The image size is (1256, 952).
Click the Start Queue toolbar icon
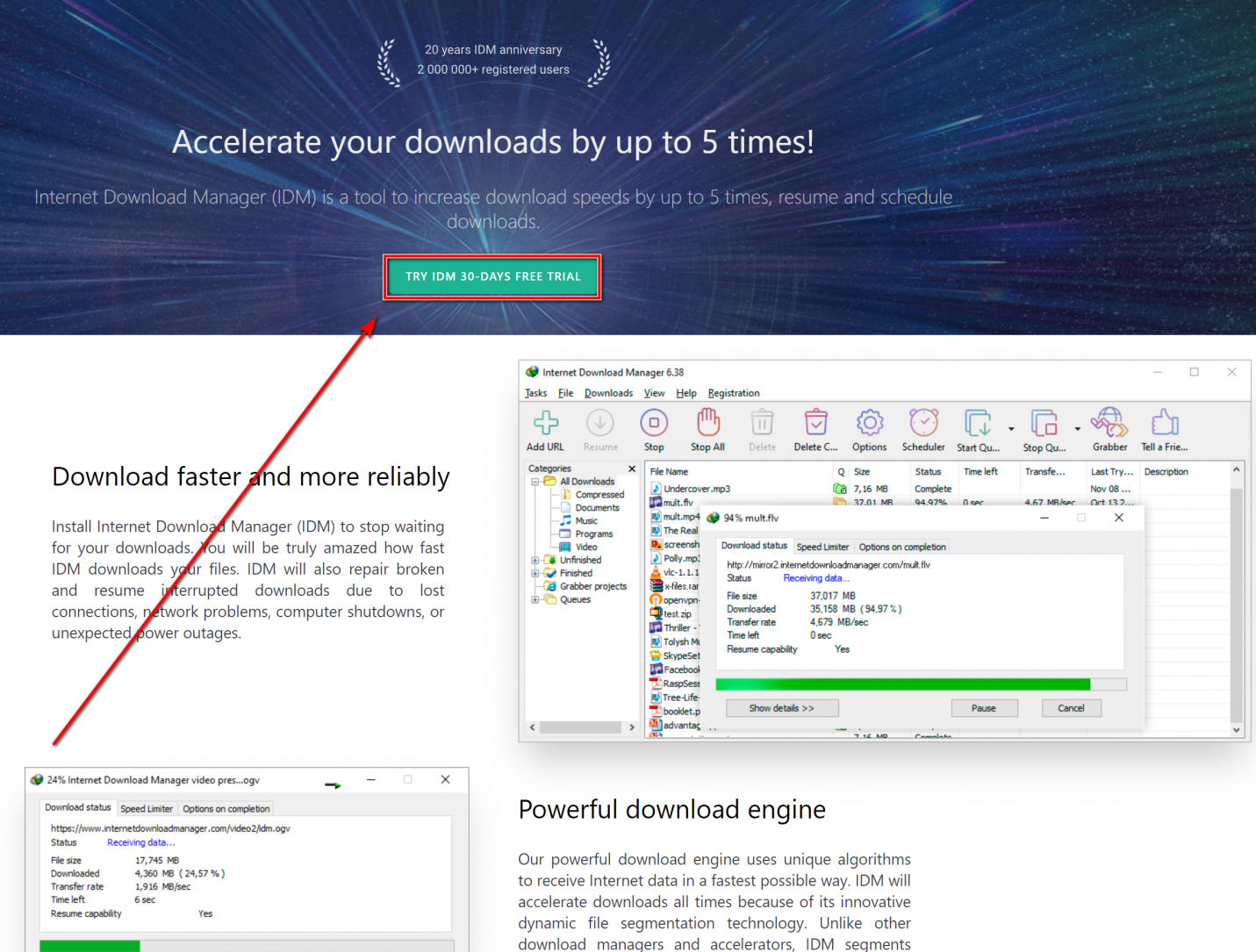tap(978, 423)
